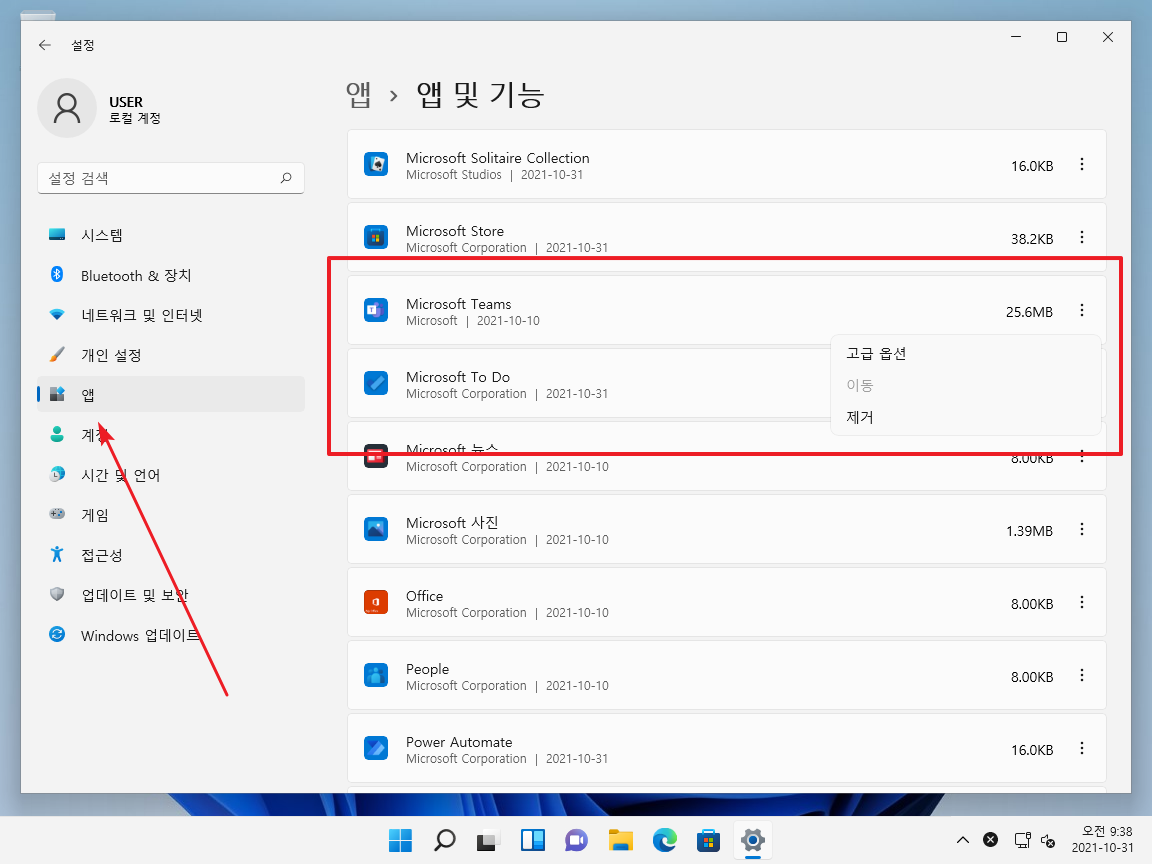Screen dimensions: 1152x864
Task: Open more options for Microsoft Store
Action: (x=1081, y=237)
